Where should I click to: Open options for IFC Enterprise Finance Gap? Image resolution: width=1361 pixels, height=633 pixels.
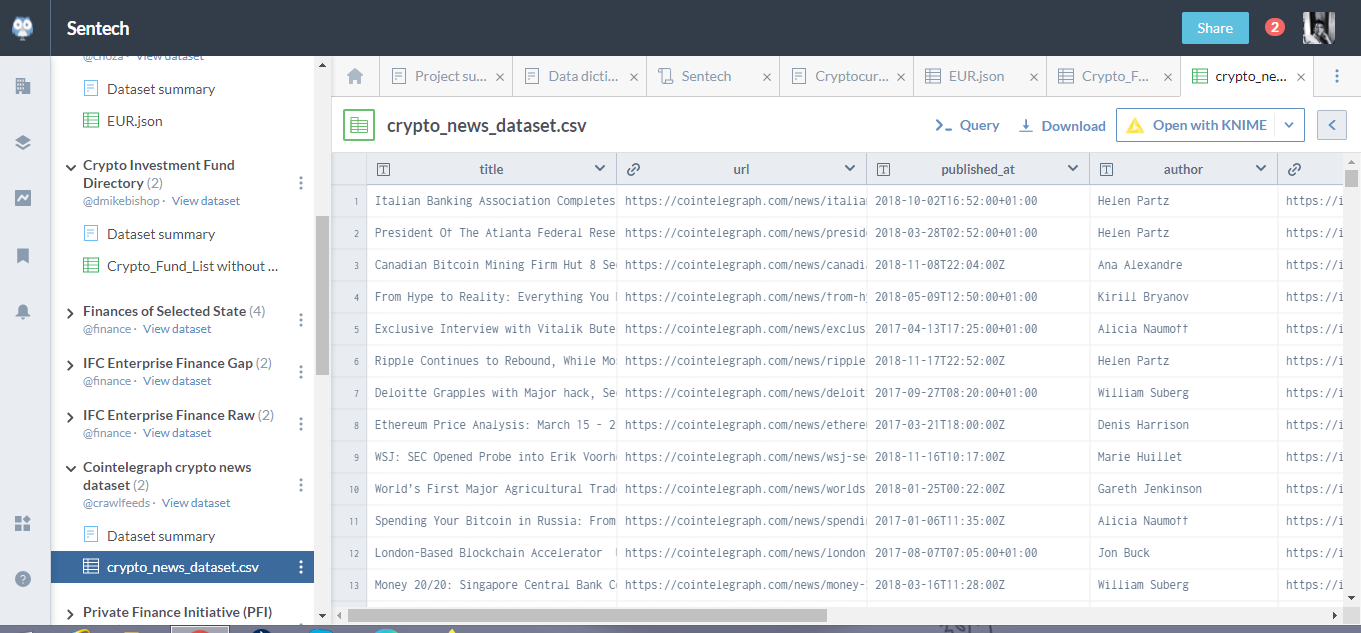pyautogui.click(x=301, y=372)
